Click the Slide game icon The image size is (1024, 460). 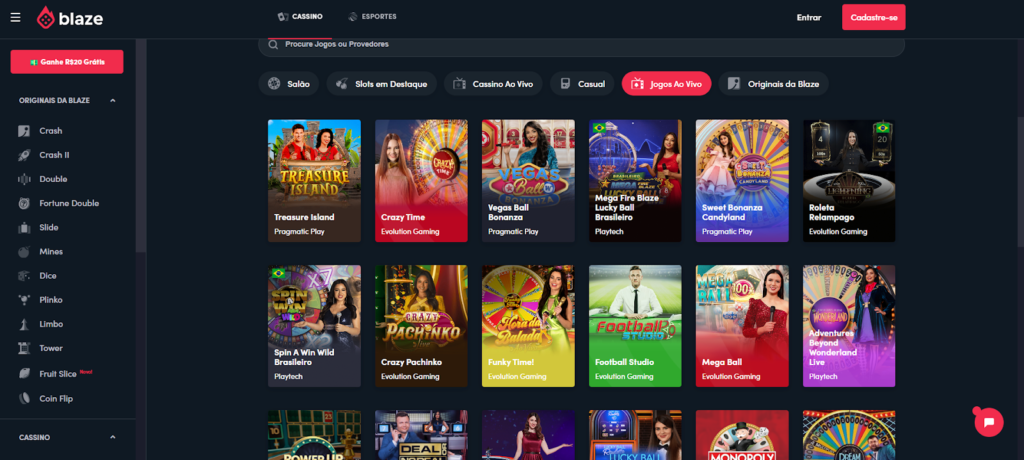click(24, 227)
